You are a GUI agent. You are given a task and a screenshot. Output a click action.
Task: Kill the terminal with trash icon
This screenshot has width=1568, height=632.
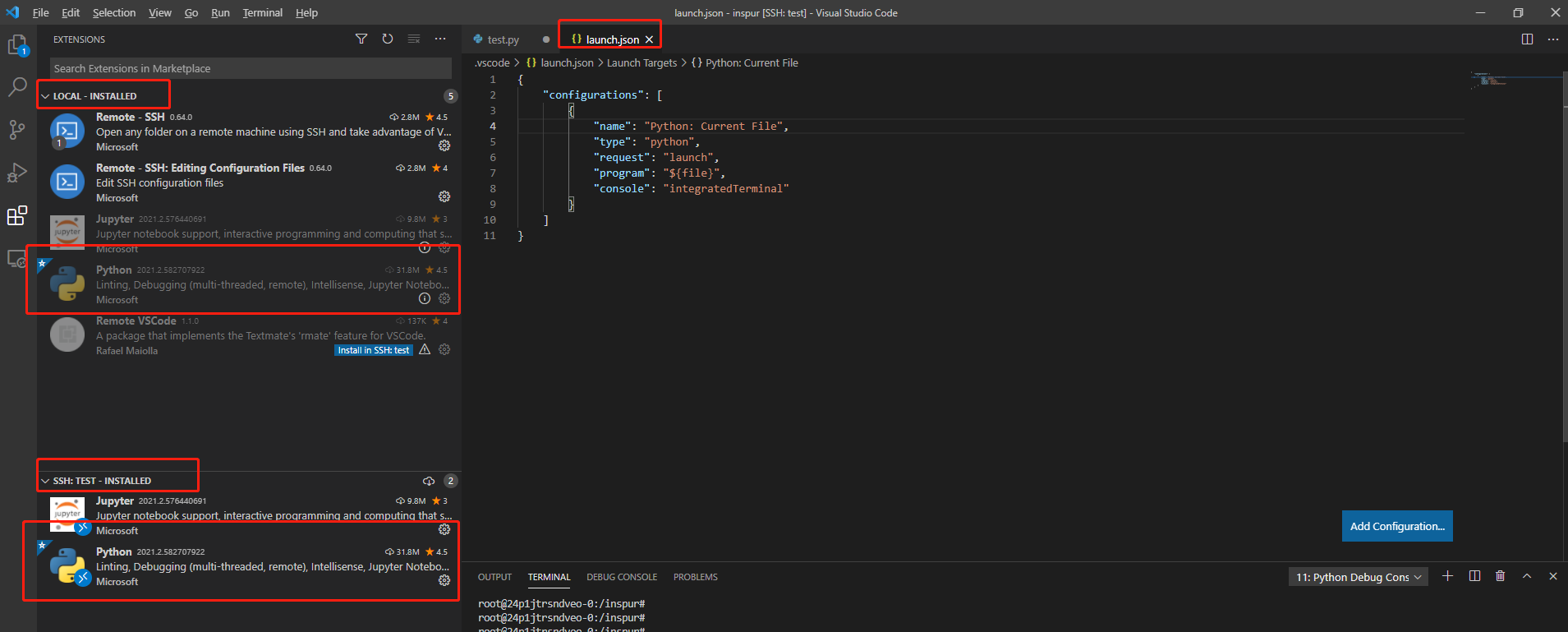[x=1500, y=576]
